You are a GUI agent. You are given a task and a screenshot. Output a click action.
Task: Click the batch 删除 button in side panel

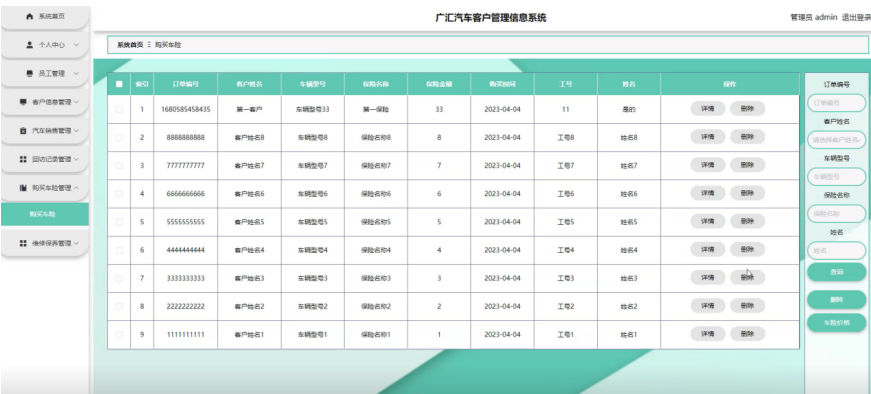click(836, 300)
